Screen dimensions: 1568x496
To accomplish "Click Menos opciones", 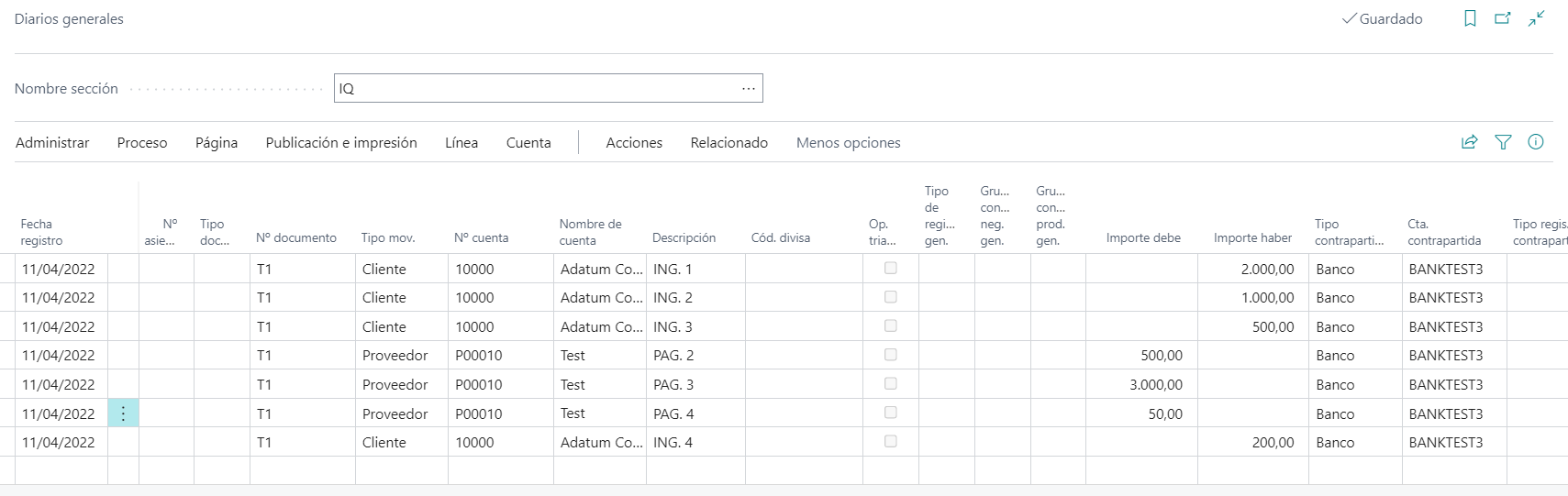I will click(848, 143).
